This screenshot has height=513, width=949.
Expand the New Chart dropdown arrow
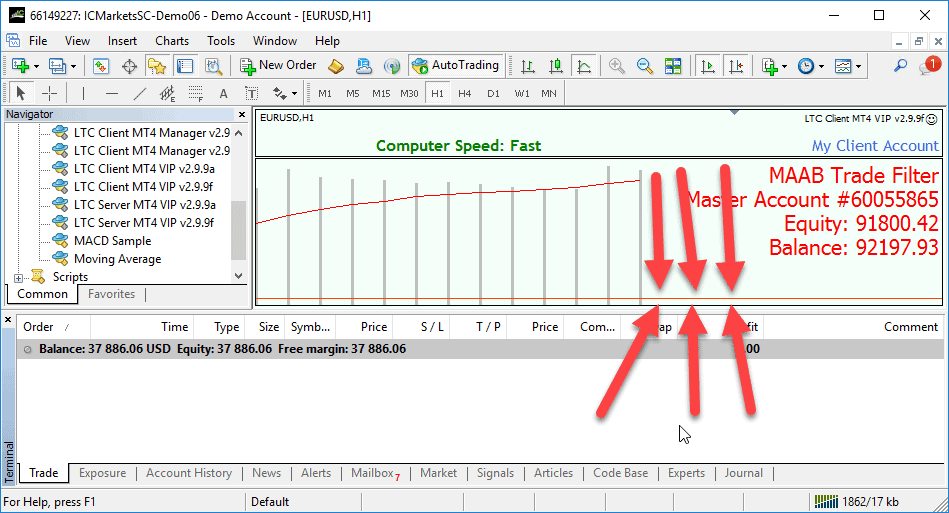(36, 67)
